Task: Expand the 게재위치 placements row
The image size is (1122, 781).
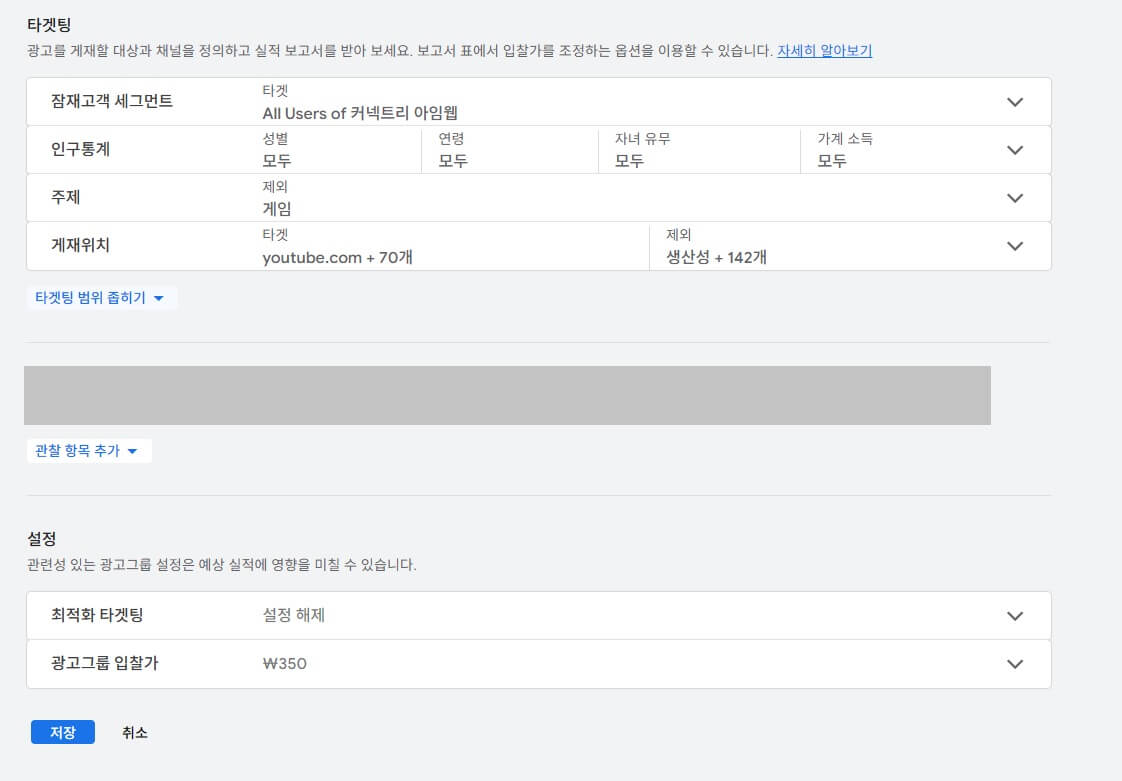Action: [1016, 245]
